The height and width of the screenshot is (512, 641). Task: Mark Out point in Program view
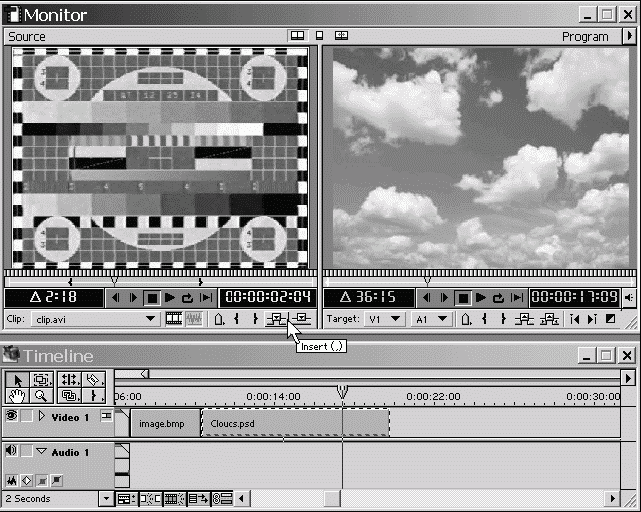tap(503, 319)
